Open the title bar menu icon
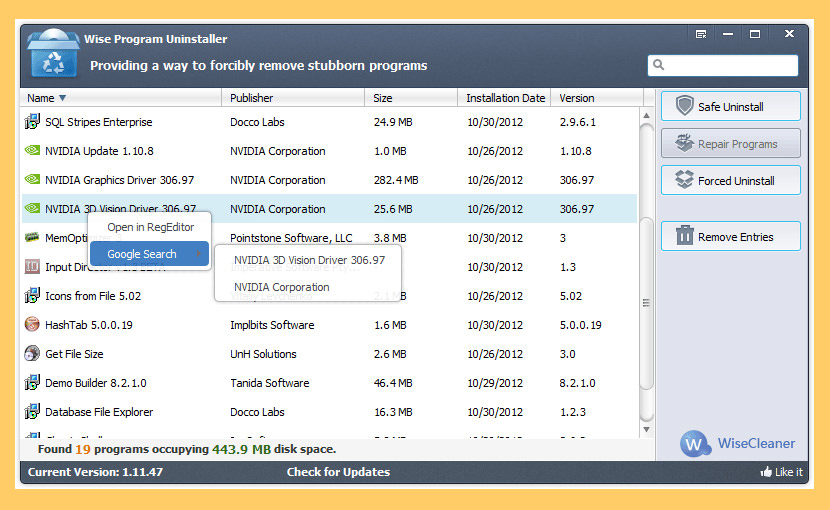830x510 pixels. (701, 34)
